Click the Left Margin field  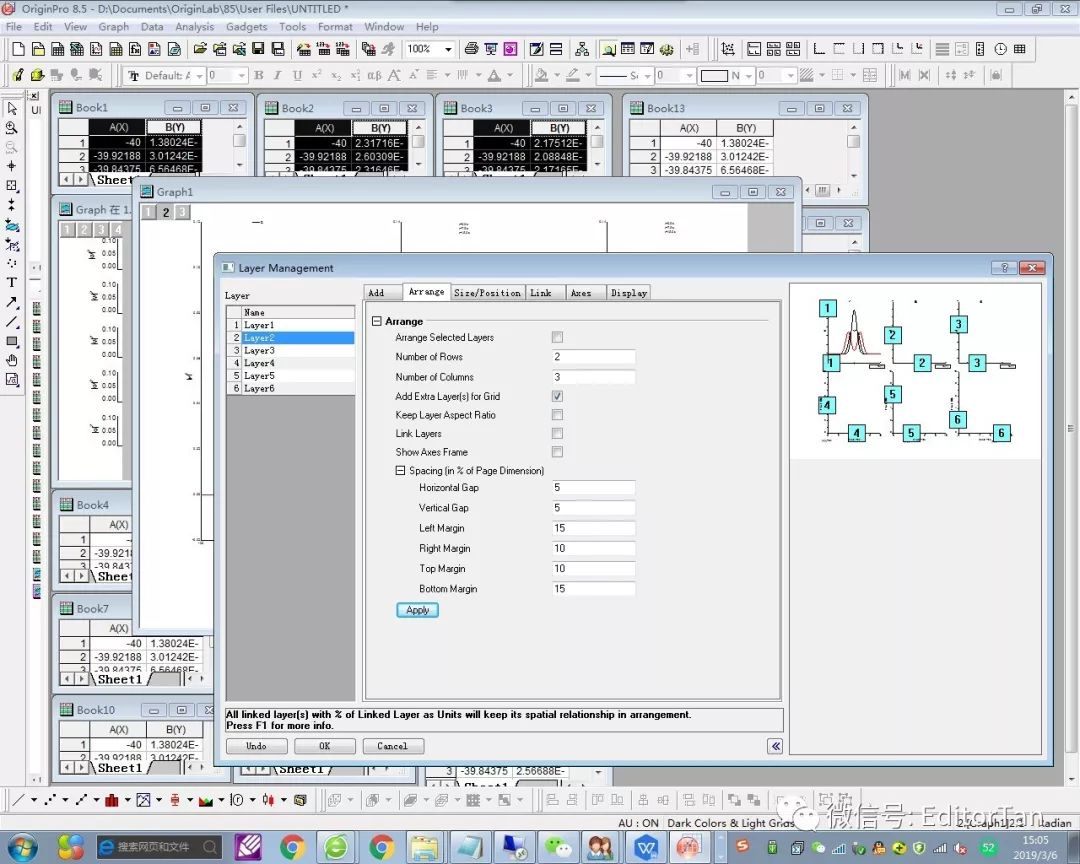coord(593,528)
